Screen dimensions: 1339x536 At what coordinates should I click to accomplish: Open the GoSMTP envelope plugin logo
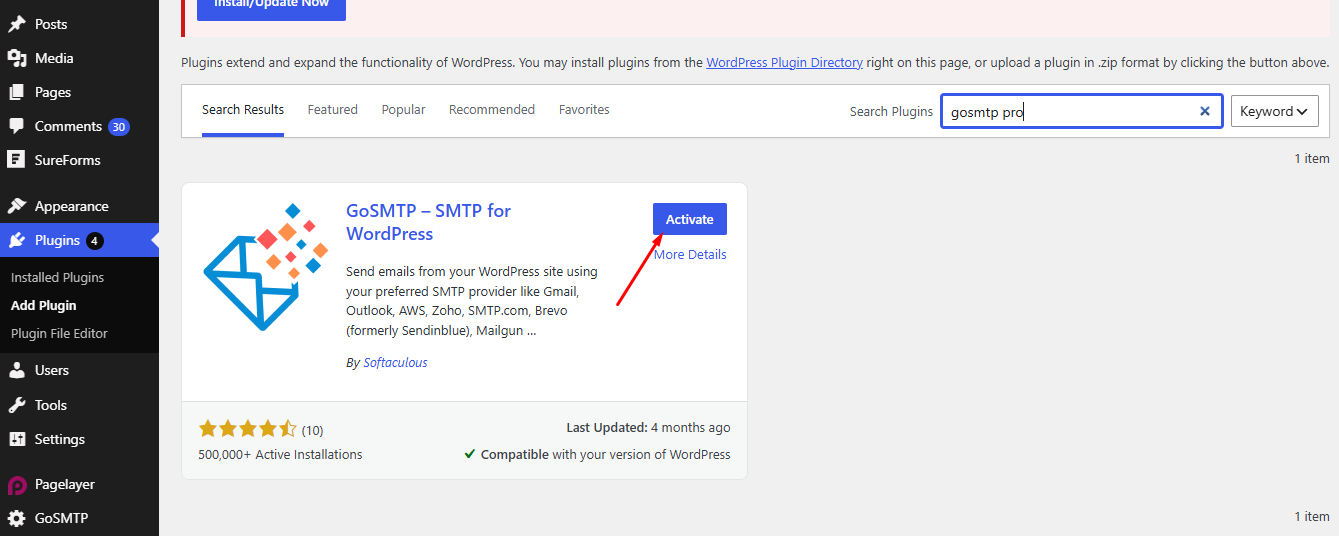[x=265, y=266]
